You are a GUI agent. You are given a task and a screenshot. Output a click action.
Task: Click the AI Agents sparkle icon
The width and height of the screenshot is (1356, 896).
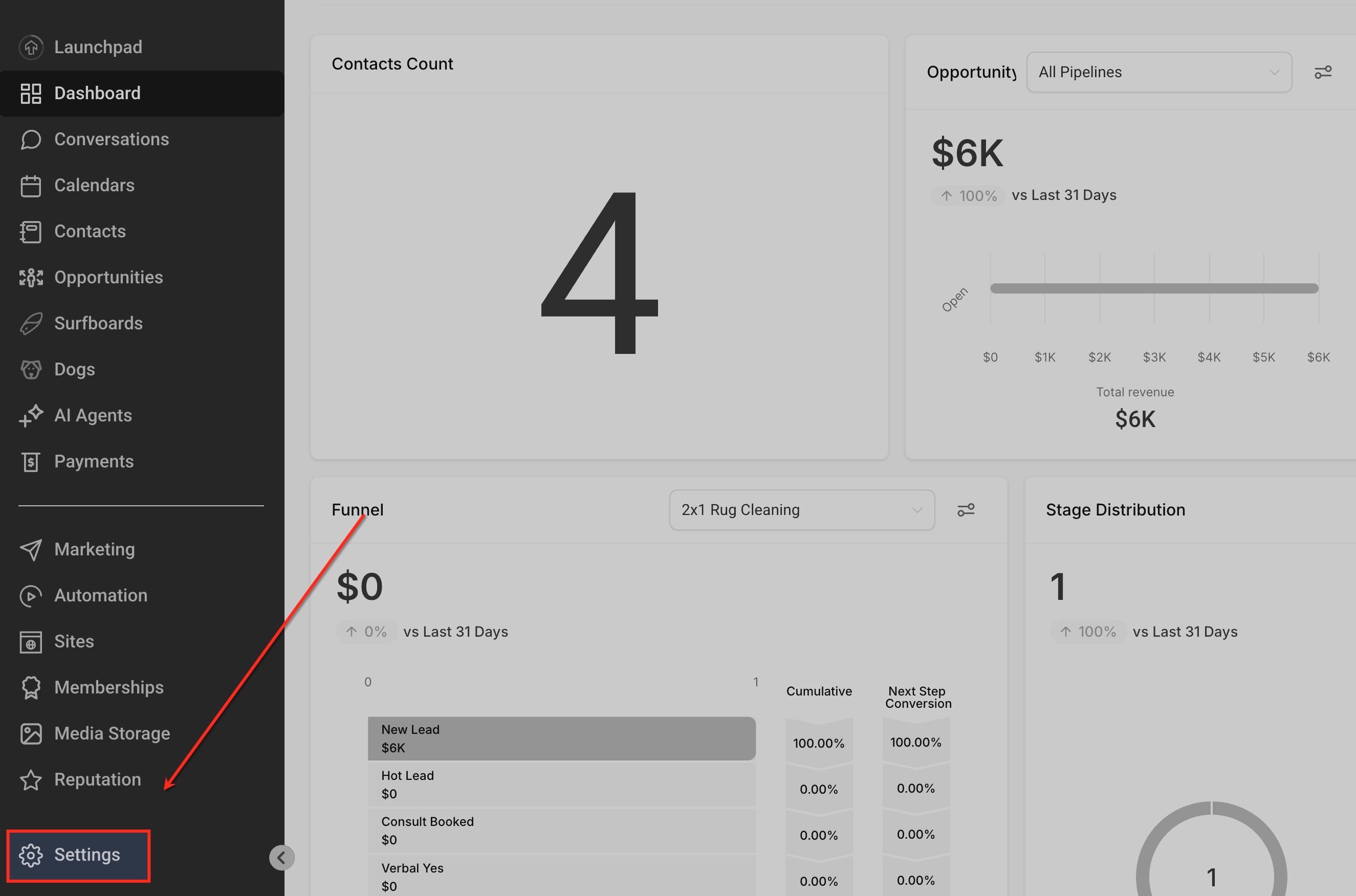click(31, 415)
